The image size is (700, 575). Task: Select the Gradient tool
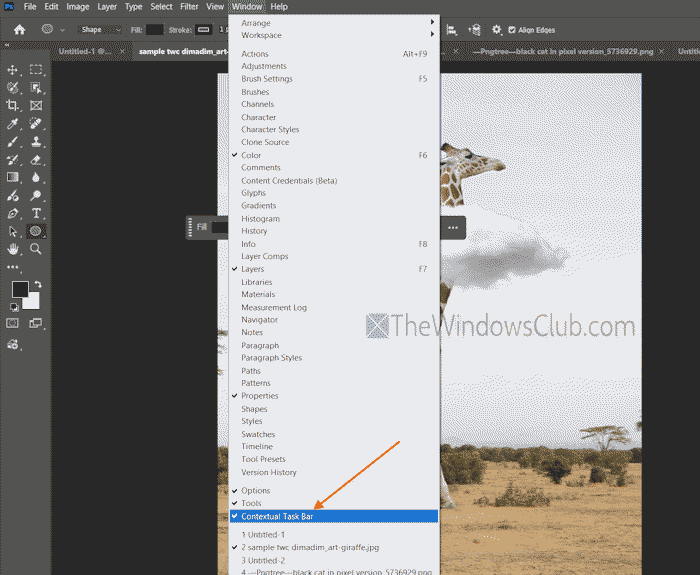[x=12, y=177]
